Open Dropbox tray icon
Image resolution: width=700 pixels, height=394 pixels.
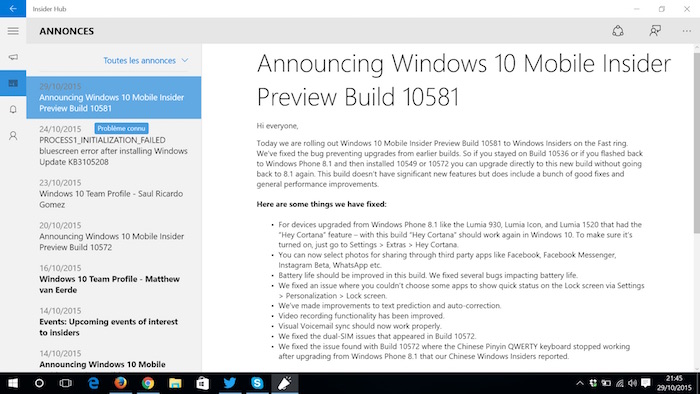click(593, 383)
